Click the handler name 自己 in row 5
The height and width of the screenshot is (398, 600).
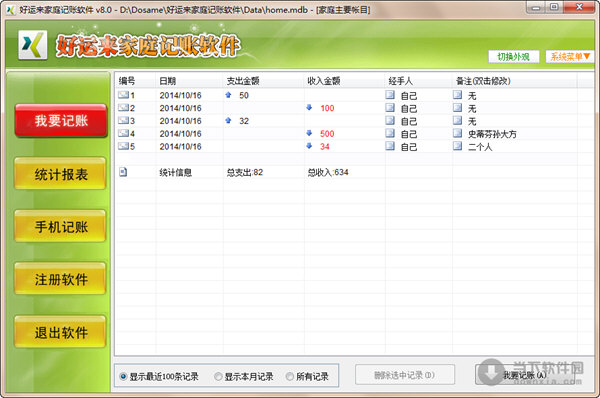(409, 147)
